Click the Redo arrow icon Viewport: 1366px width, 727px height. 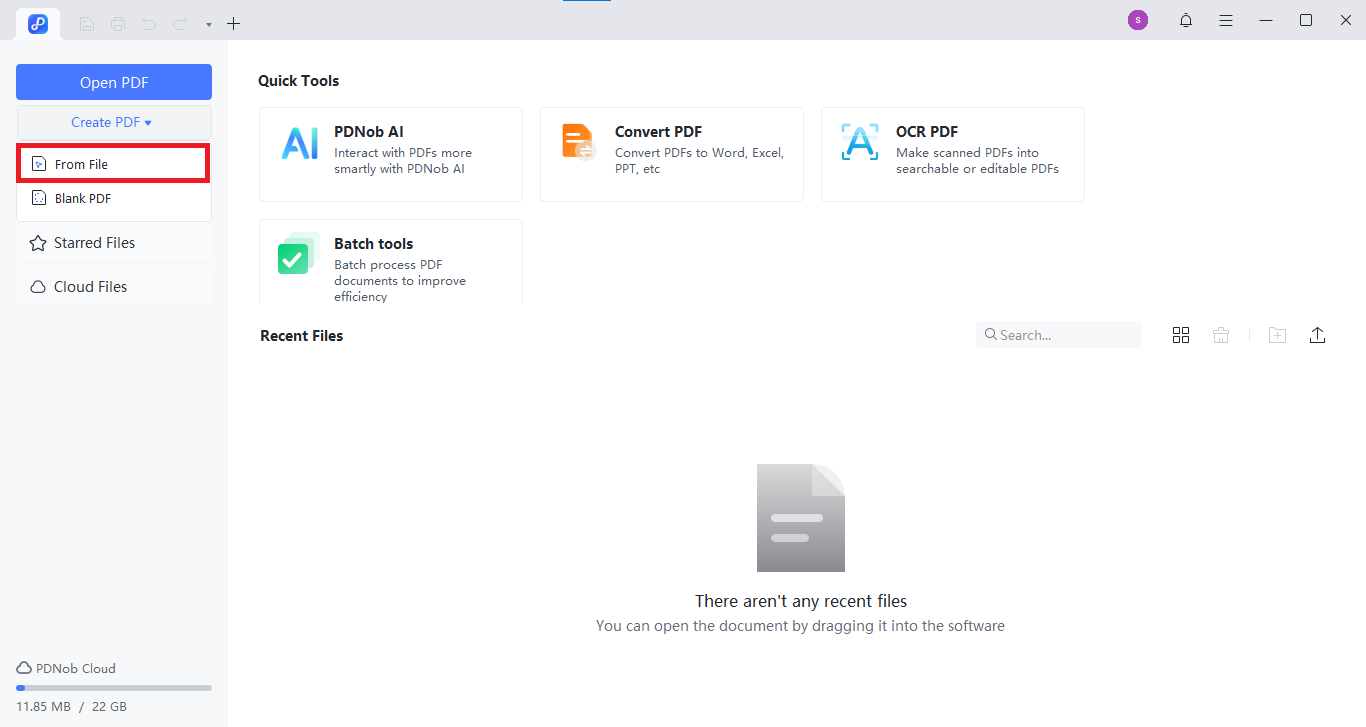pos(178,23)
